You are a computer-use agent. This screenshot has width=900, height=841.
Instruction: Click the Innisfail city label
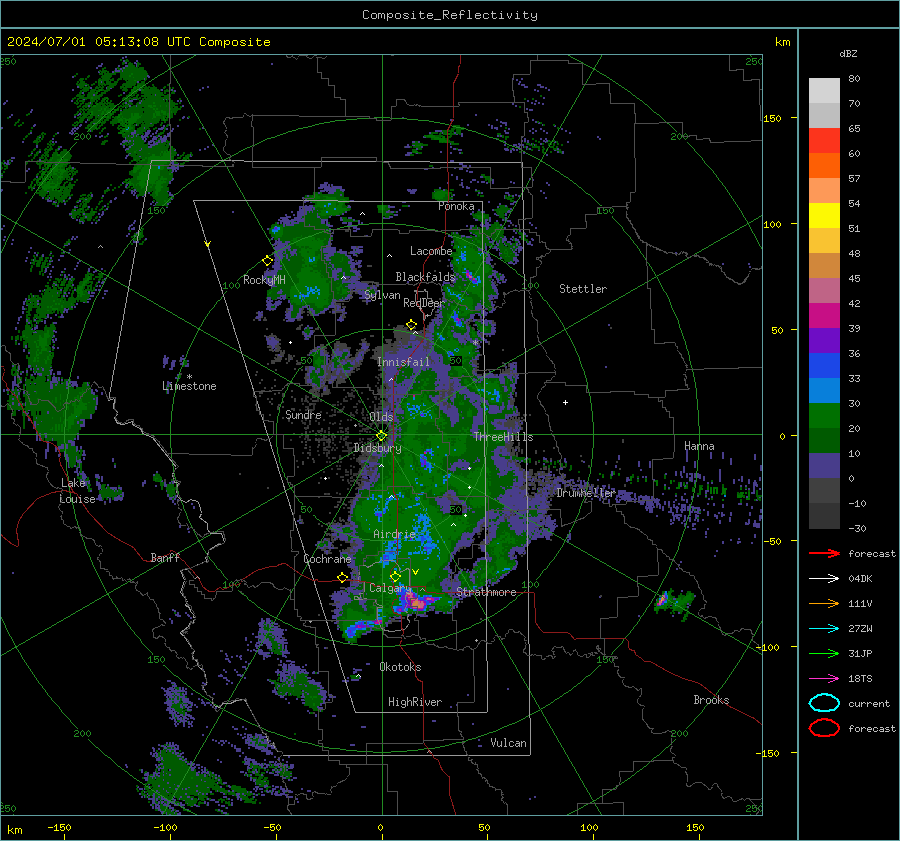click(404, 362)
